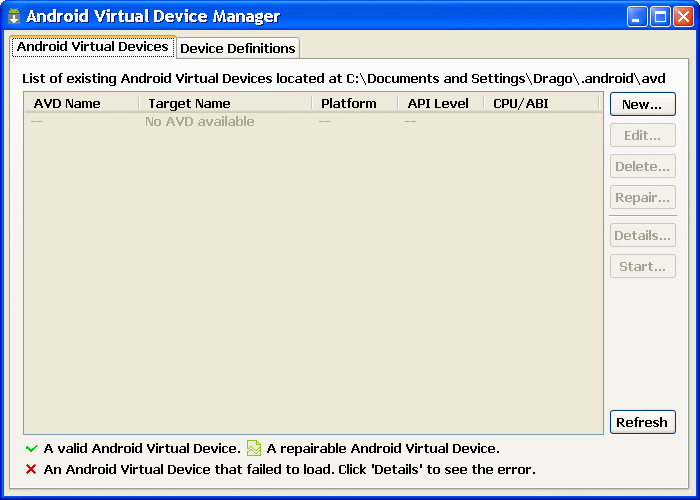Click the 'failed to load' legend text
The height and width of the screenshot is (500, 700).
(290, 470)
